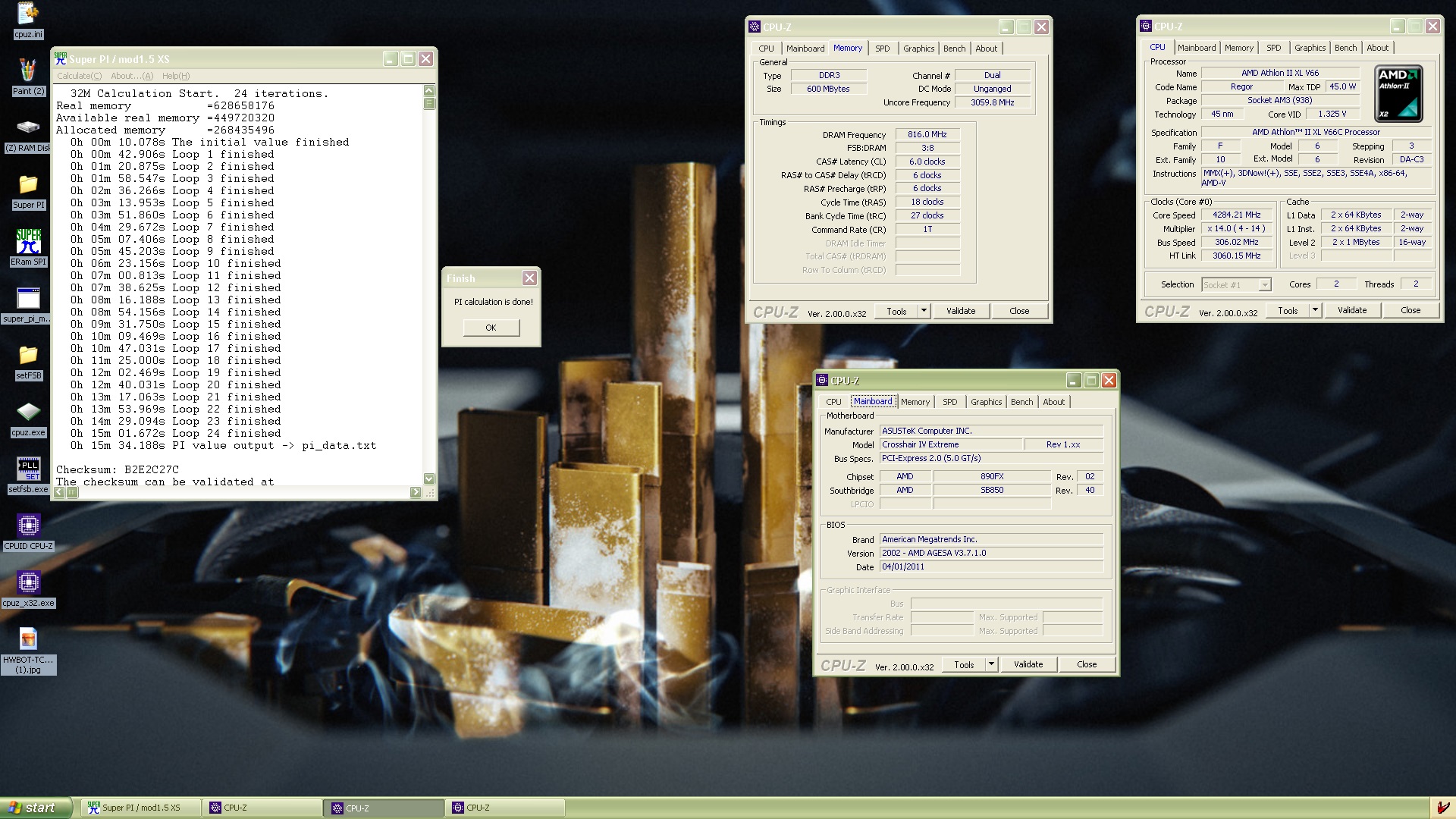Click Super PI vertical scrollbar down arrow
Screen dimensions: 1456x819
(429, 479)
